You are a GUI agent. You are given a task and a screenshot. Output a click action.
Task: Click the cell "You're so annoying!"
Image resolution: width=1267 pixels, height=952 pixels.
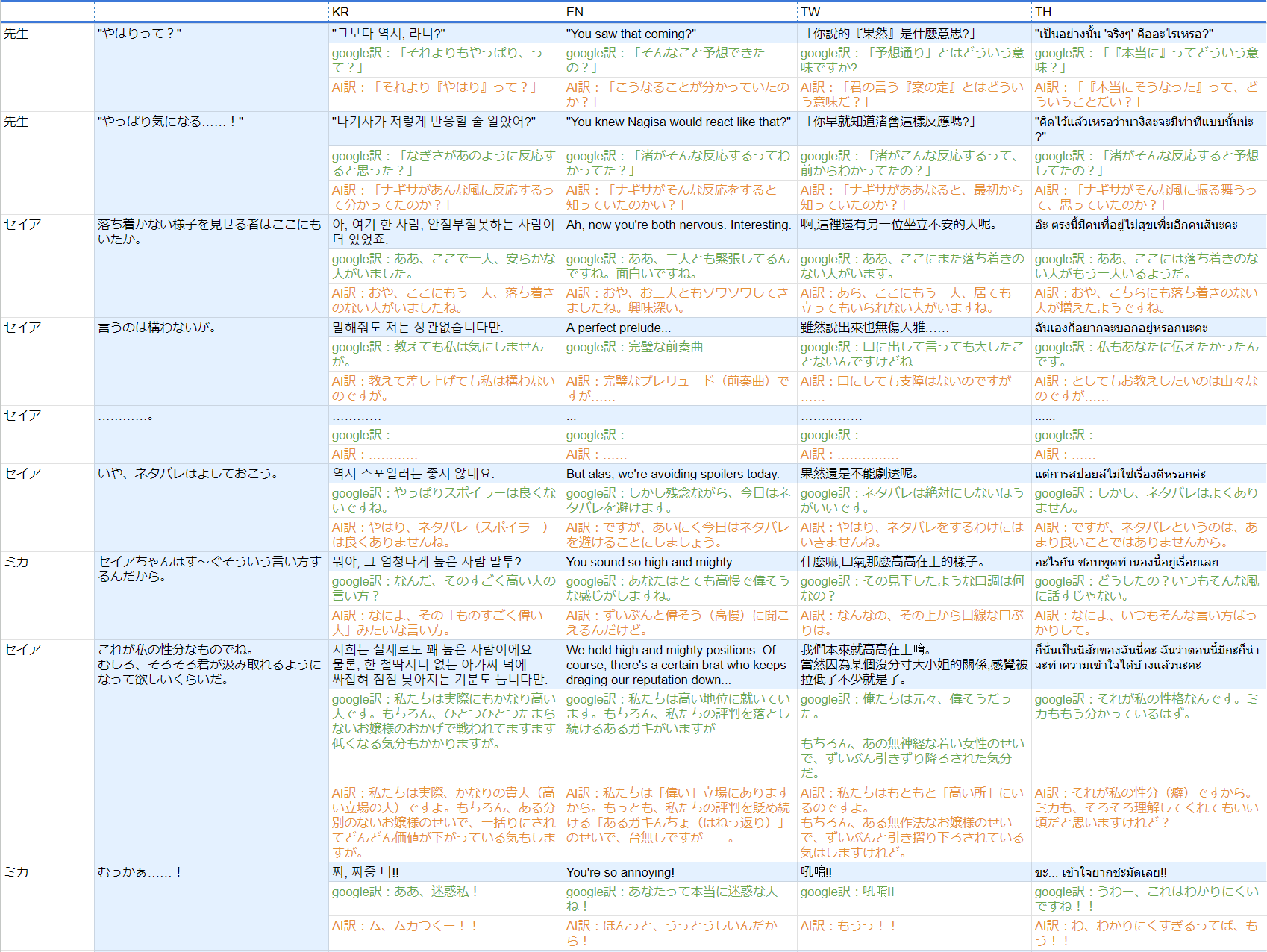point(680,872)
